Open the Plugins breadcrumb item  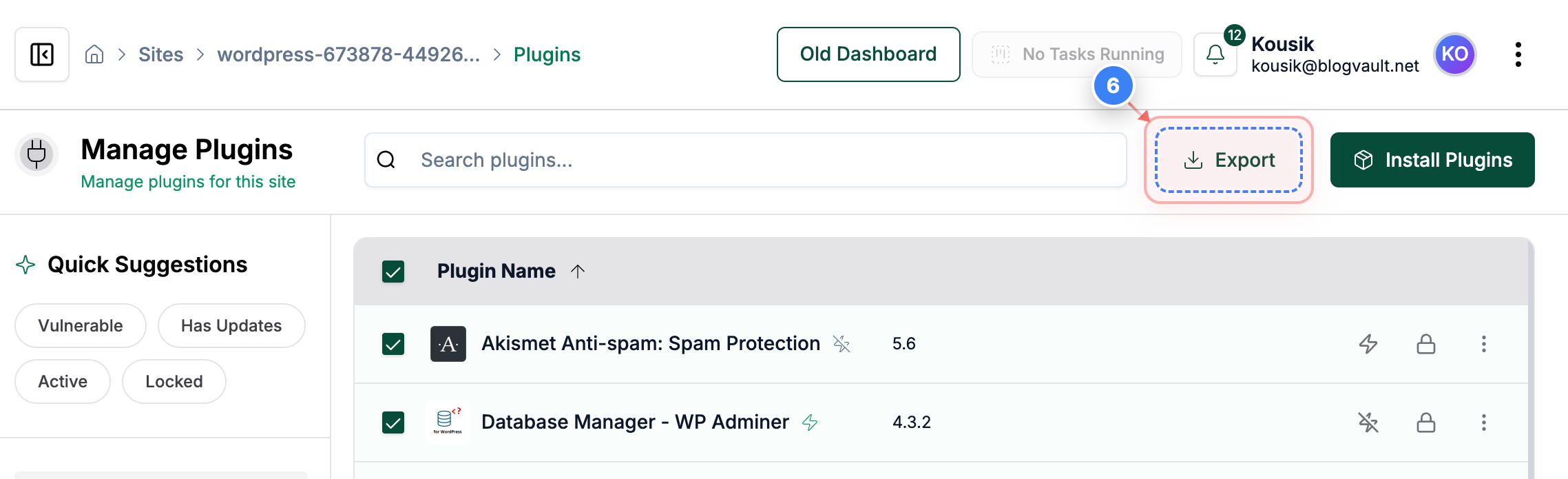[547, 54]
